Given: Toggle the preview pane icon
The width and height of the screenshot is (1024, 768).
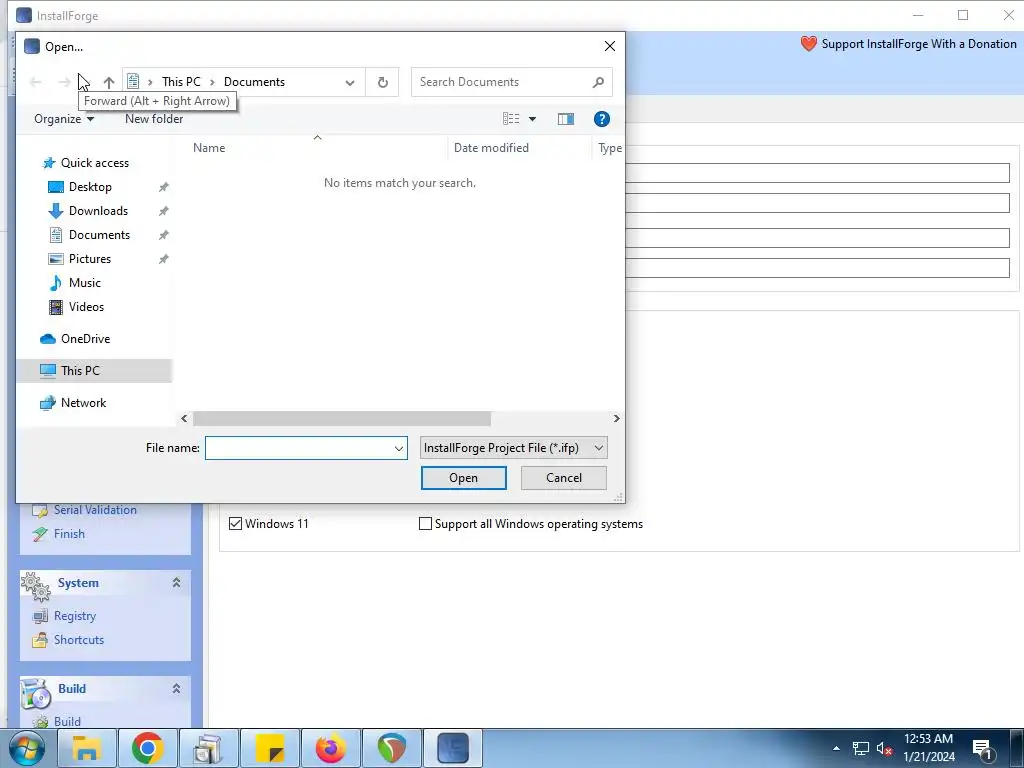Looking at the screenshot, I should click(x=566, y=119).
